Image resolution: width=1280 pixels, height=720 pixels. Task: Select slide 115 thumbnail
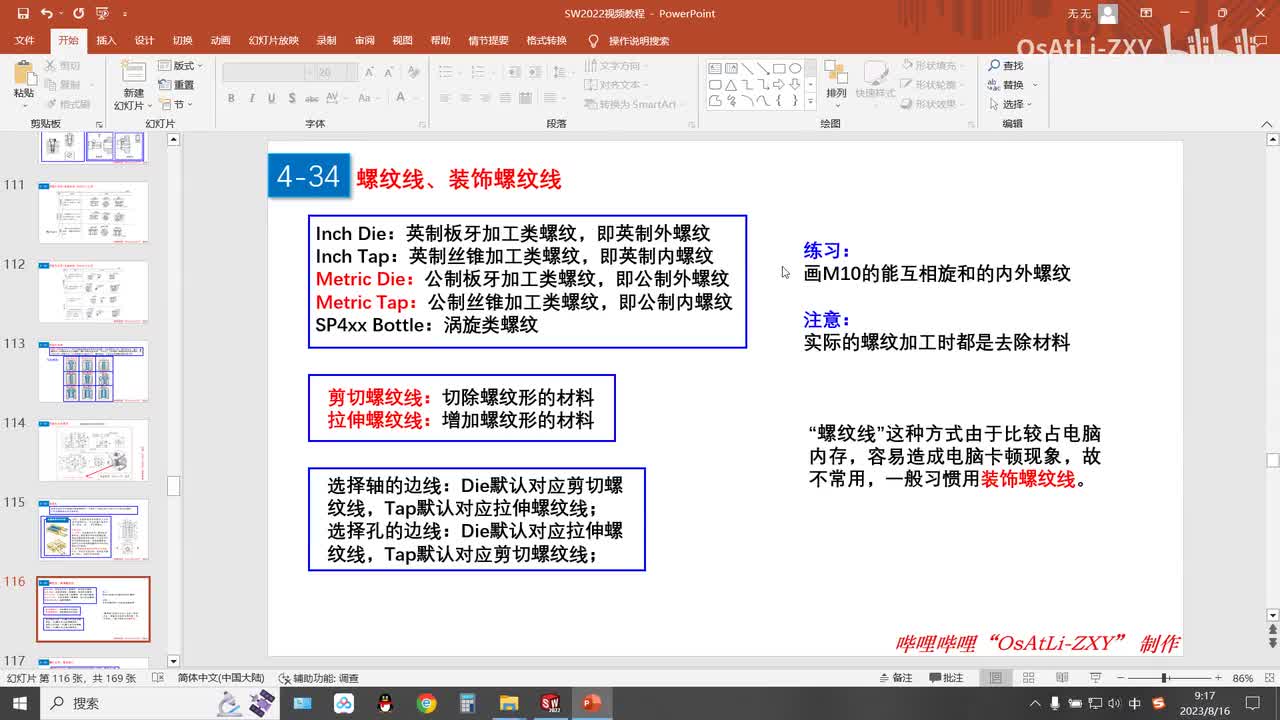coord(93,530)
